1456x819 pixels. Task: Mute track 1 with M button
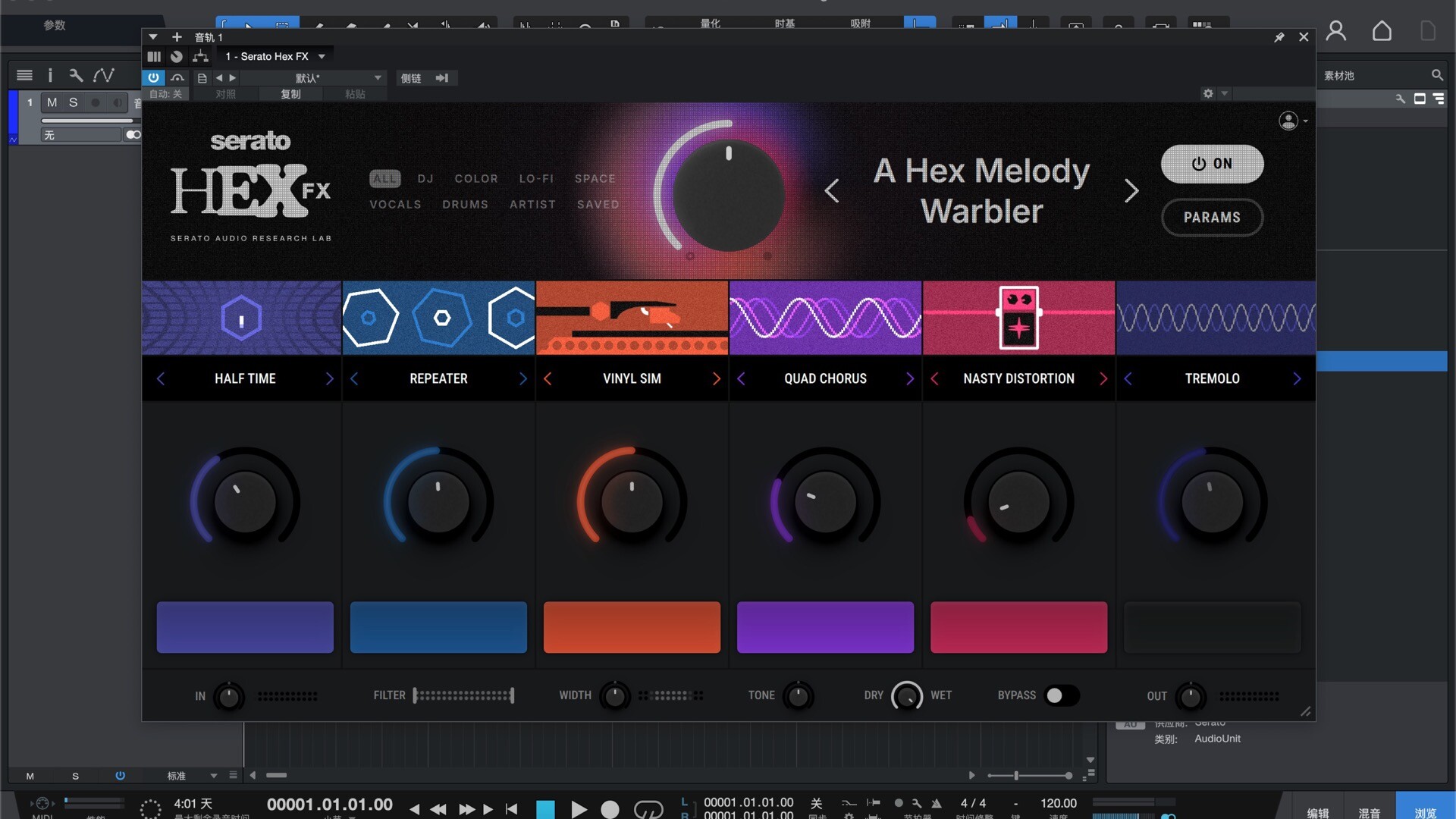click(52, 102)
